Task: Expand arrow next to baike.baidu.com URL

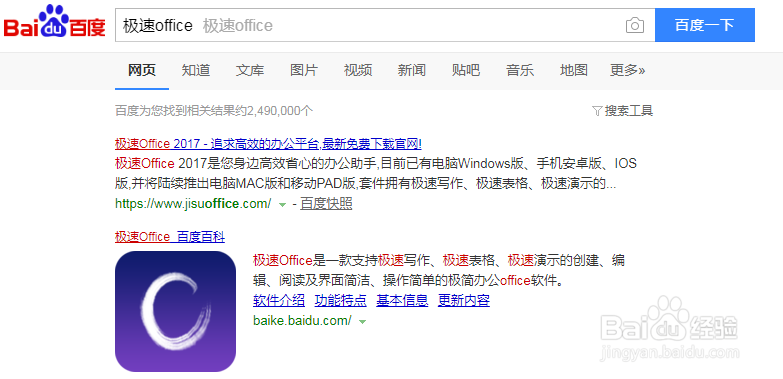Action: tap(363, 322)
